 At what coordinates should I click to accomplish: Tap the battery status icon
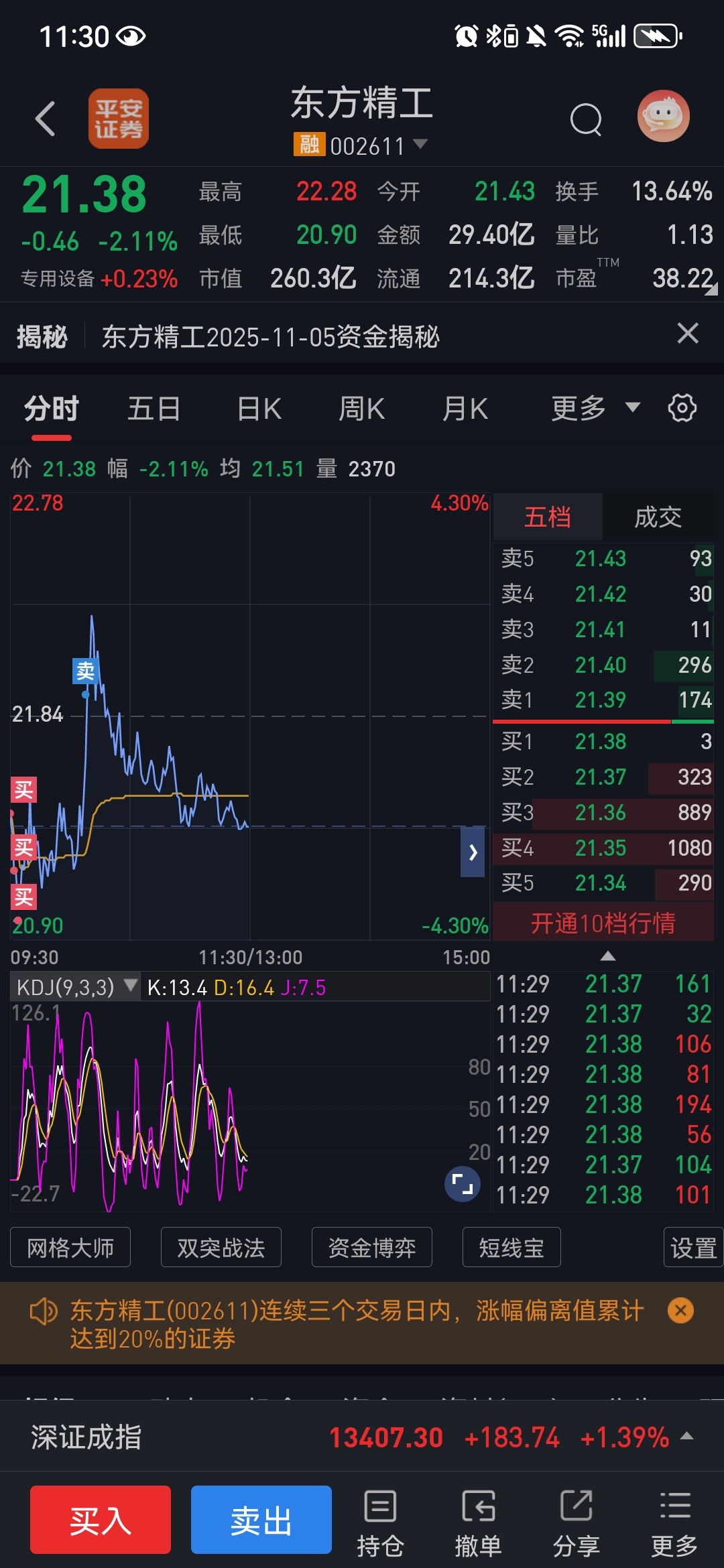point(658,36)
